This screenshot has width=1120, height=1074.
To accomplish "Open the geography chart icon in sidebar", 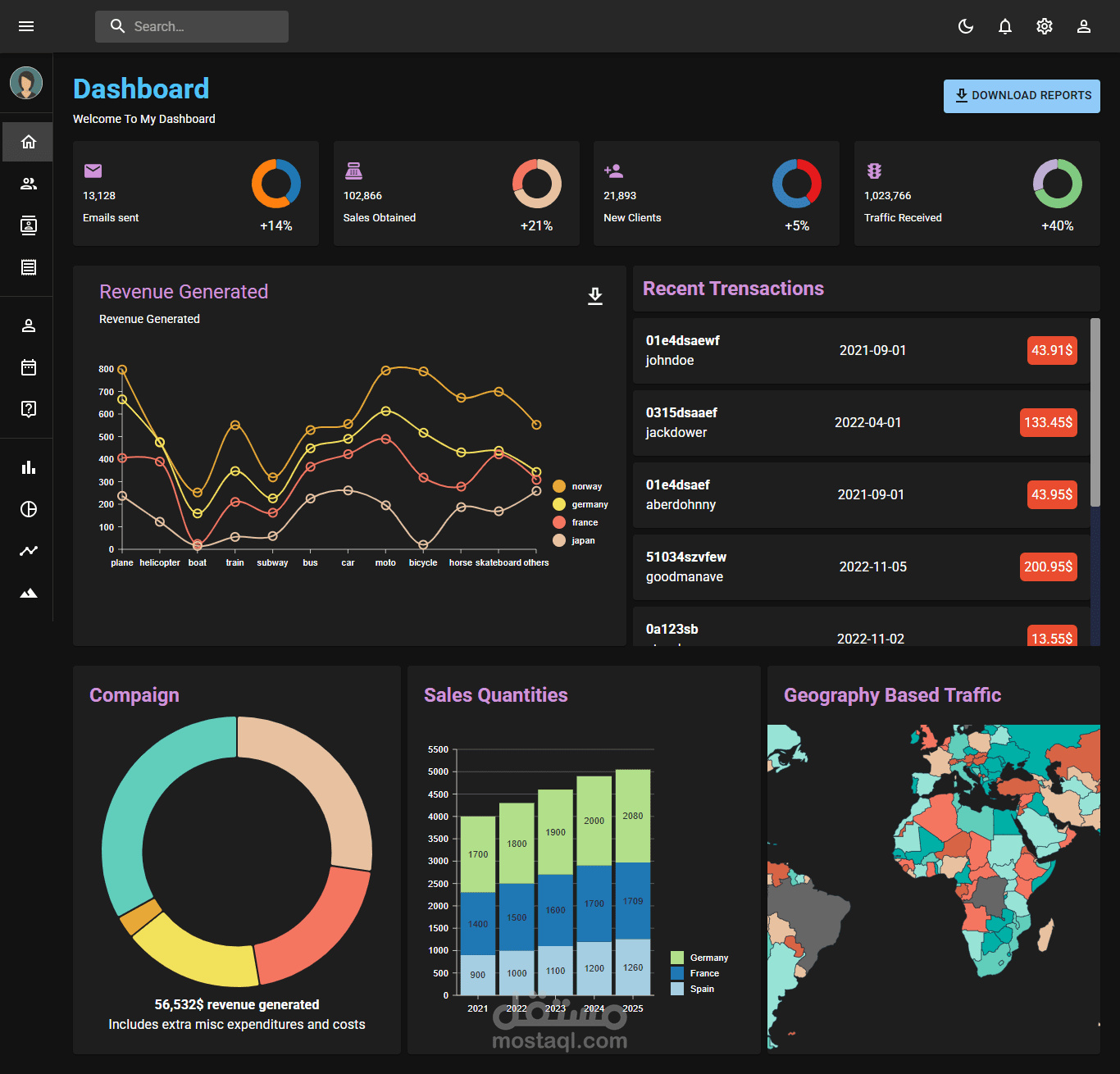I will click(29, 593).
